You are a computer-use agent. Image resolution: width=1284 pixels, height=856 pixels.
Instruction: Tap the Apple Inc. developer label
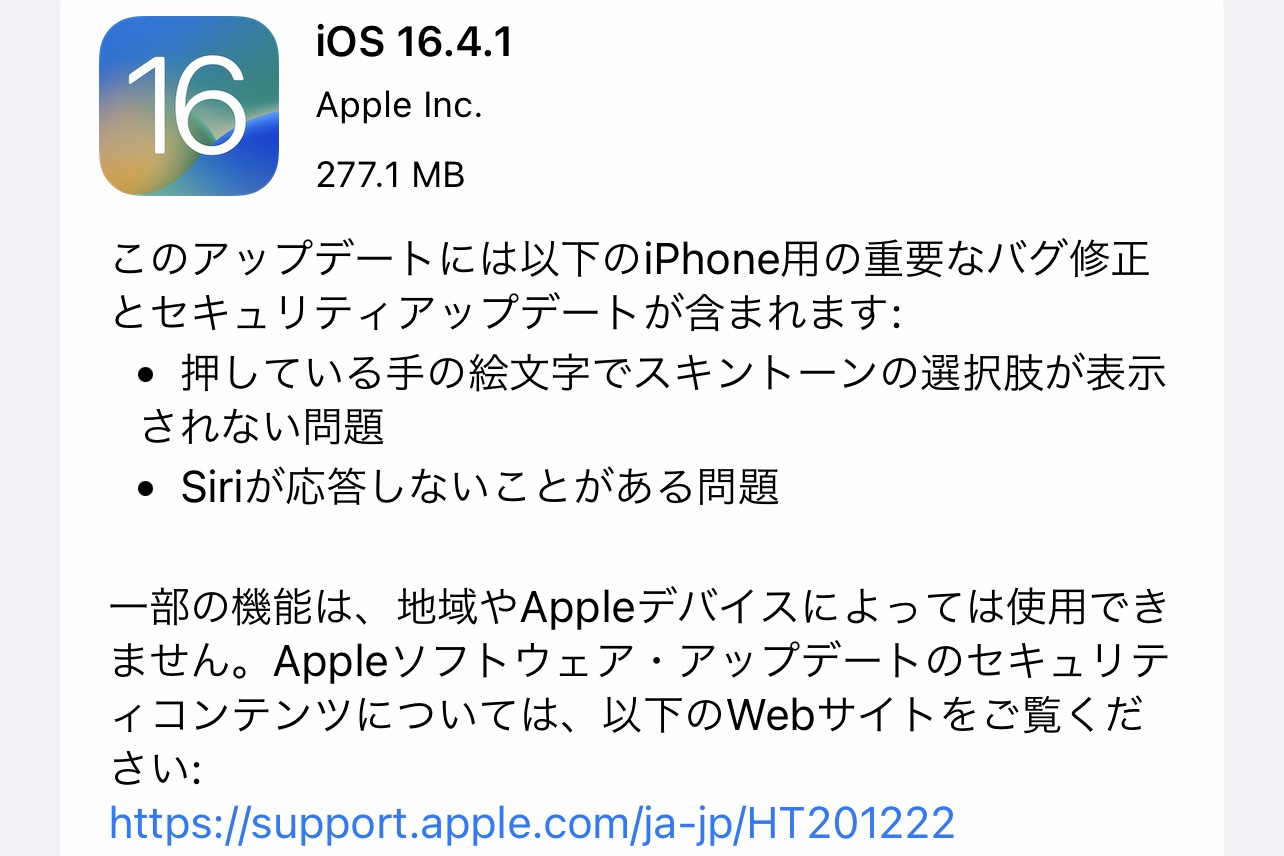pyautogui.click(x=399, y=106)
